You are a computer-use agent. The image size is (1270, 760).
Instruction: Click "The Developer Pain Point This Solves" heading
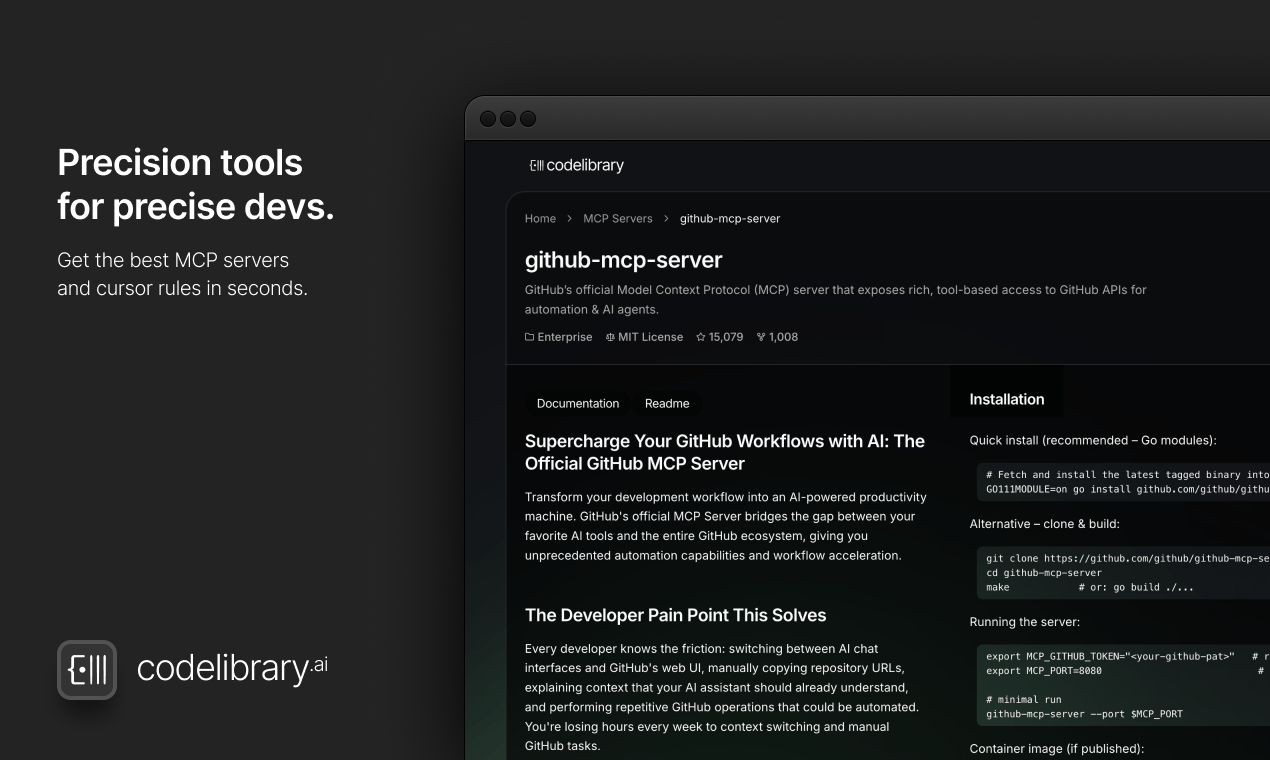click(676, 615)
